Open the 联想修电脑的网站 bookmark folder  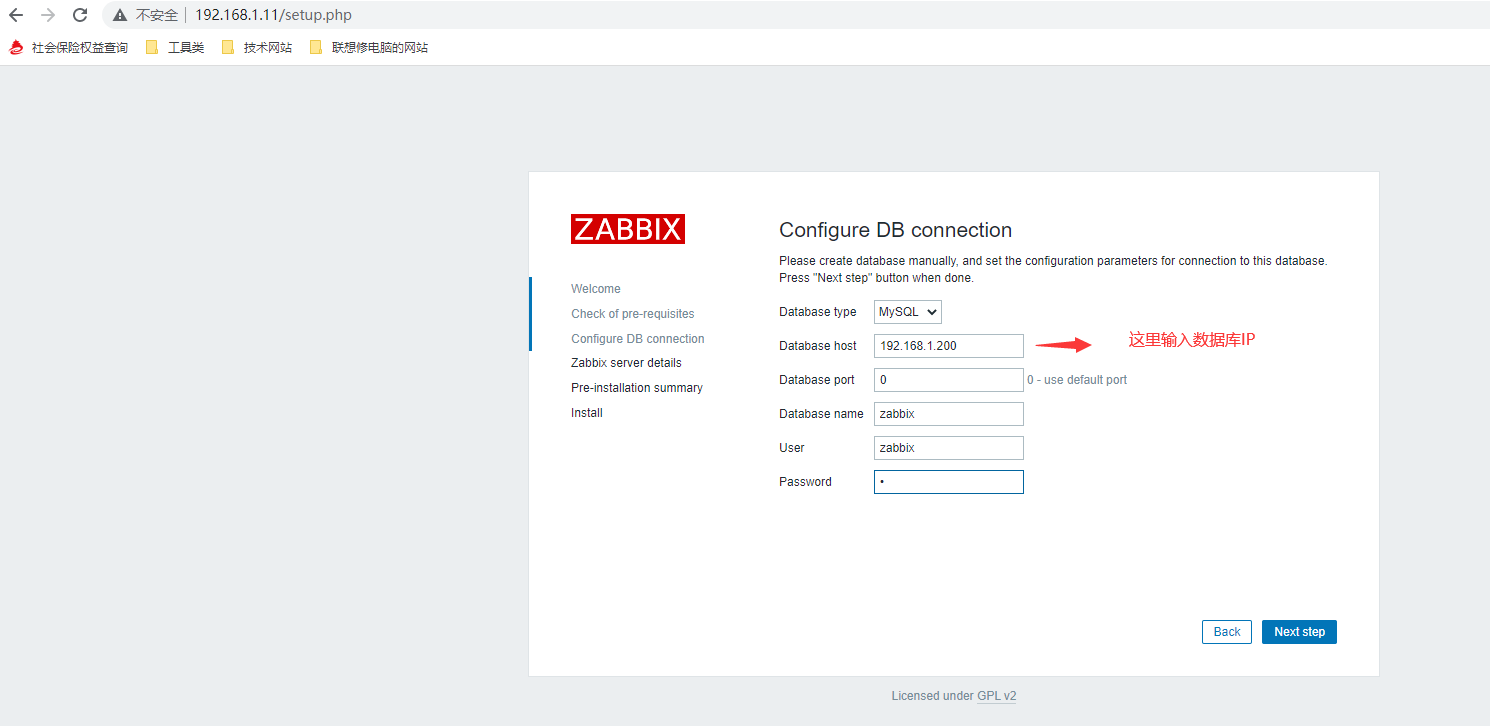369,47
